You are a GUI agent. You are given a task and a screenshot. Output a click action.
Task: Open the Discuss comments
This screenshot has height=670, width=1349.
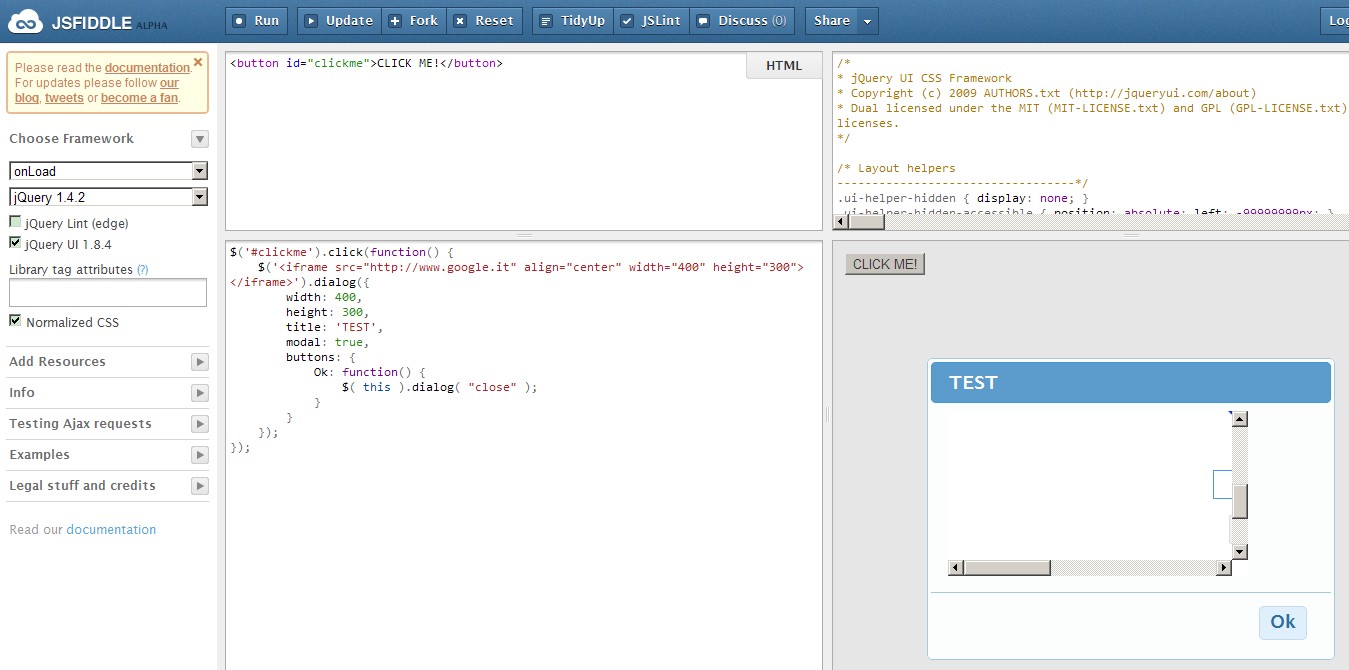point(741,20)
